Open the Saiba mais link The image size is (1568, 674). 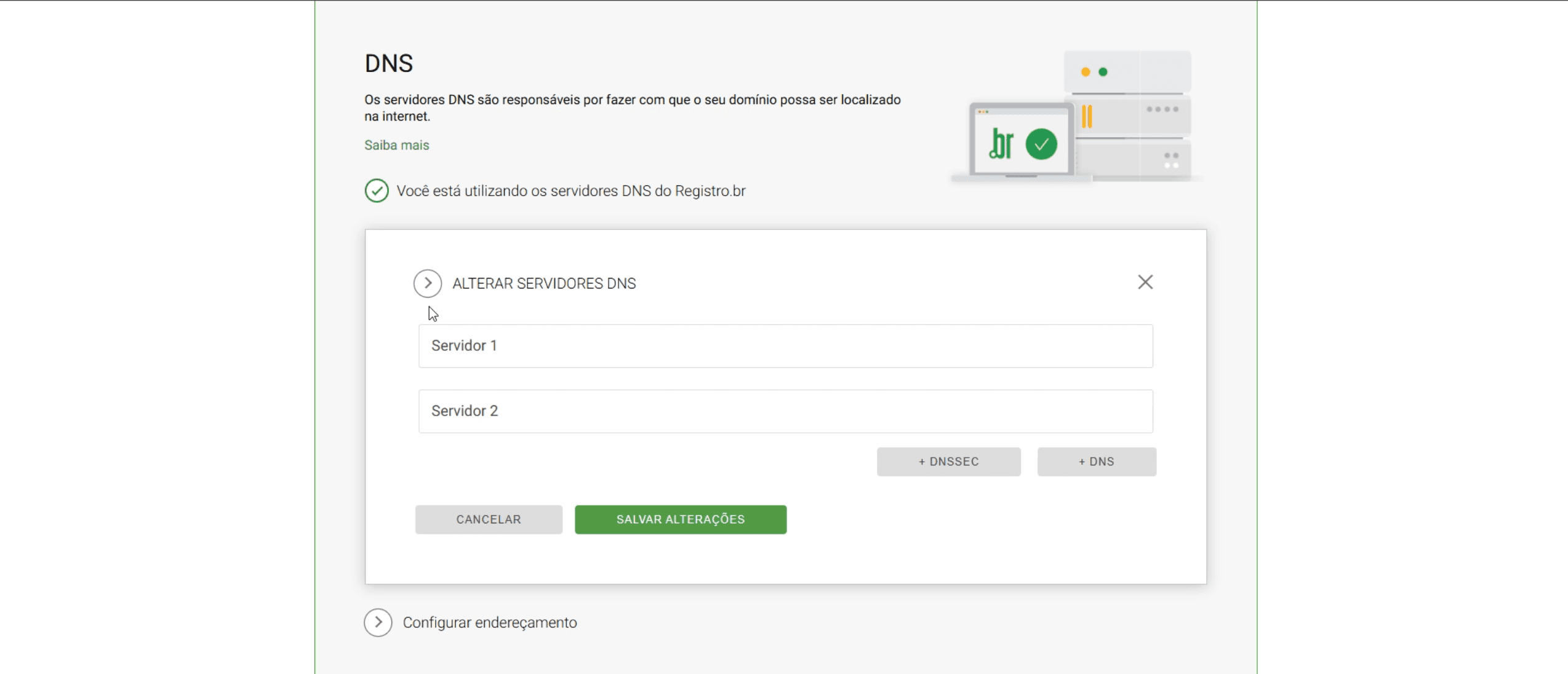point(396,145)
